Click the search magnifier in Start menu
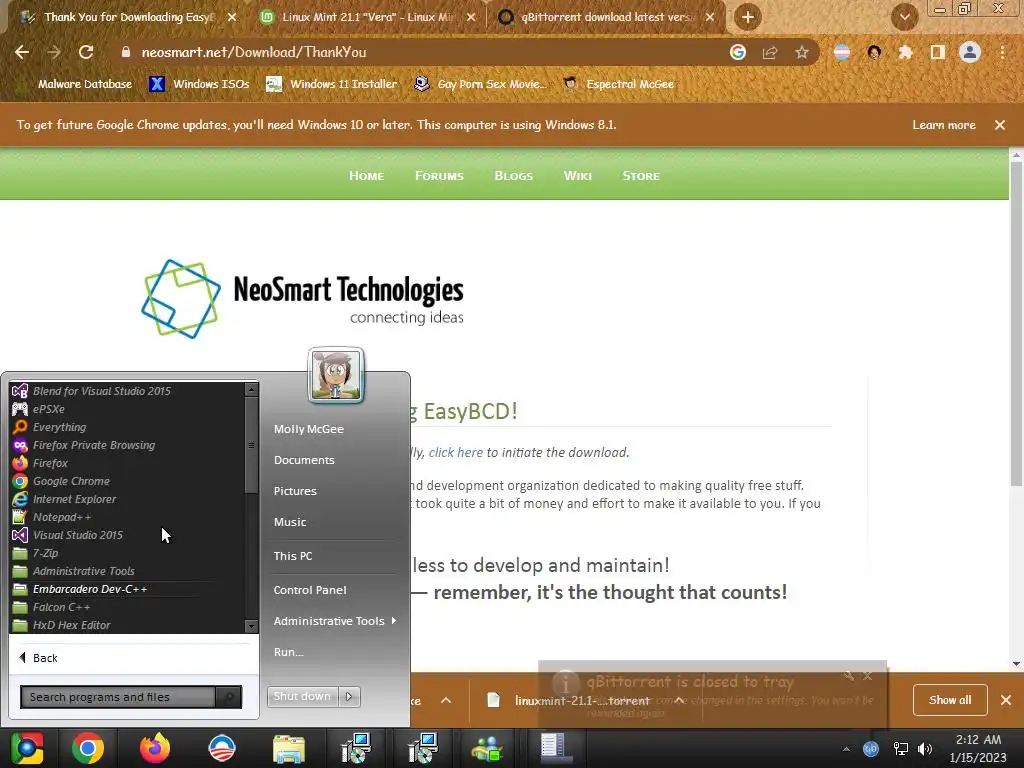Image resolution: width=1024 pixels, height=768 pixels. [x=228, y=697]
